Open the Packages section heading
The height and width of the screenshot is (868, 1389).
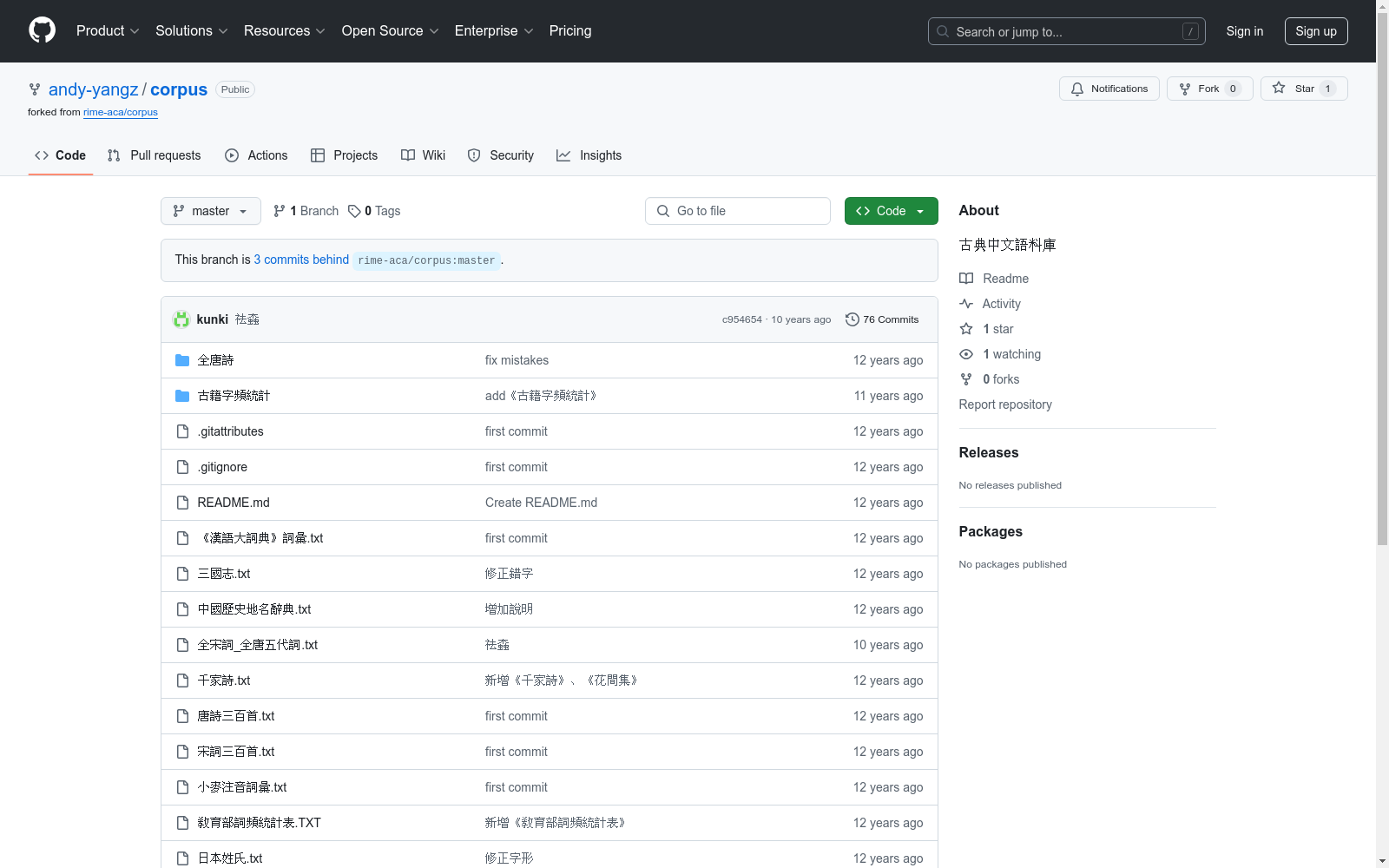(x=991, y=531)
